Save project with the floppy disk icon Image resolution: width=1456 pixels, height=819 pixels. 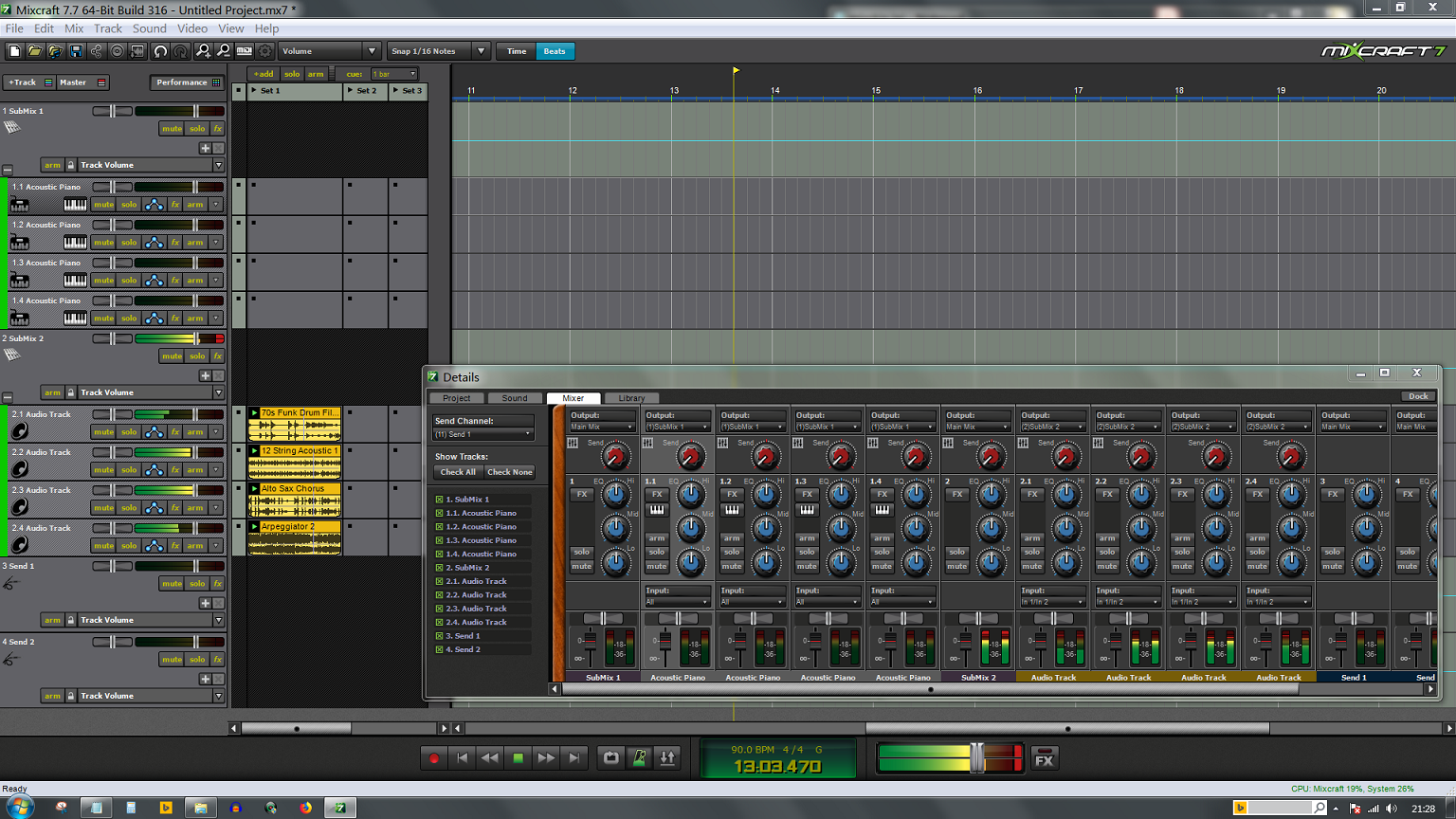(x=77, y=51)
